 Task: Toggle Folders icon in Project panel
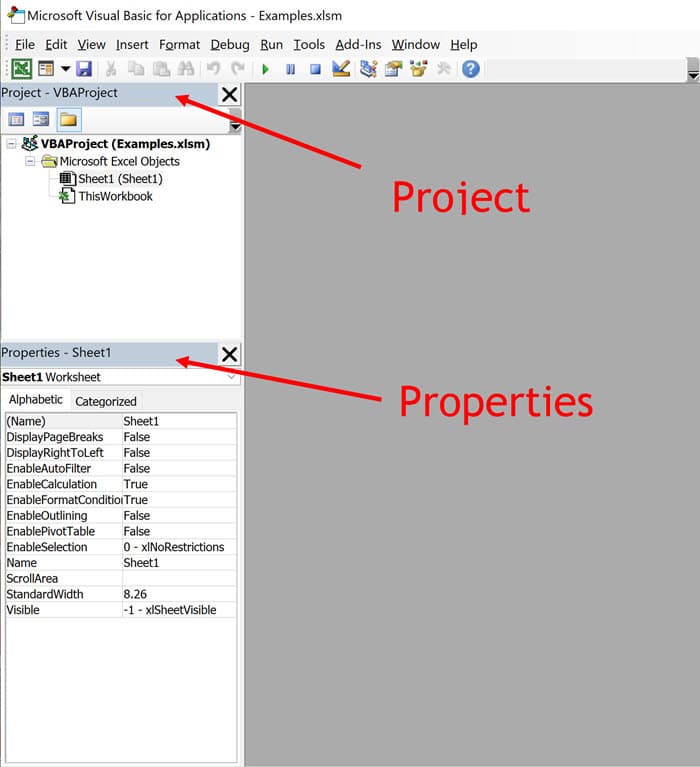point(68,119)
